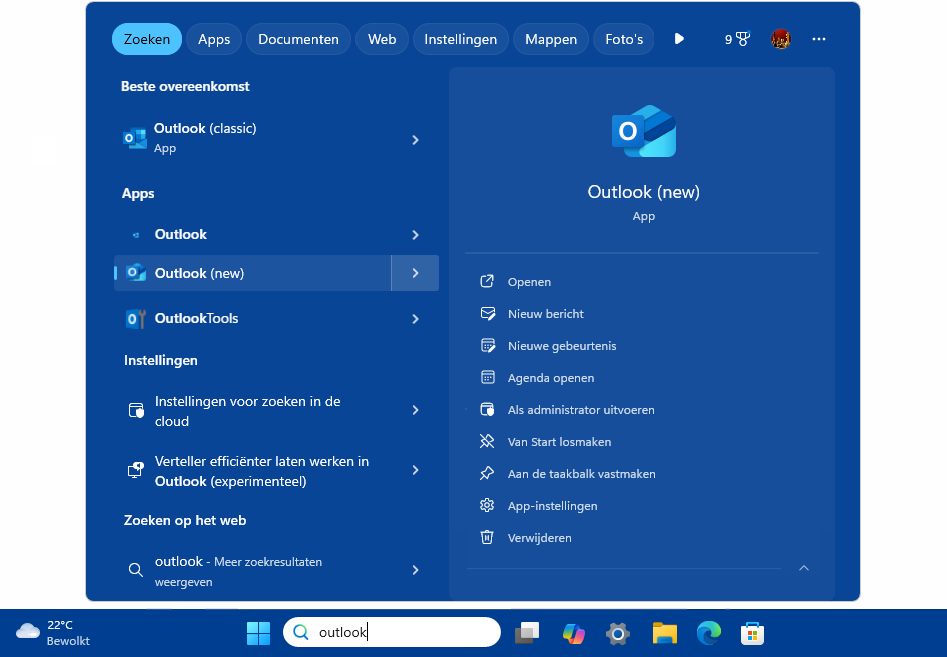Expand the Outlook app result chevron
947x657 pixels.
(x=416, y=235)
